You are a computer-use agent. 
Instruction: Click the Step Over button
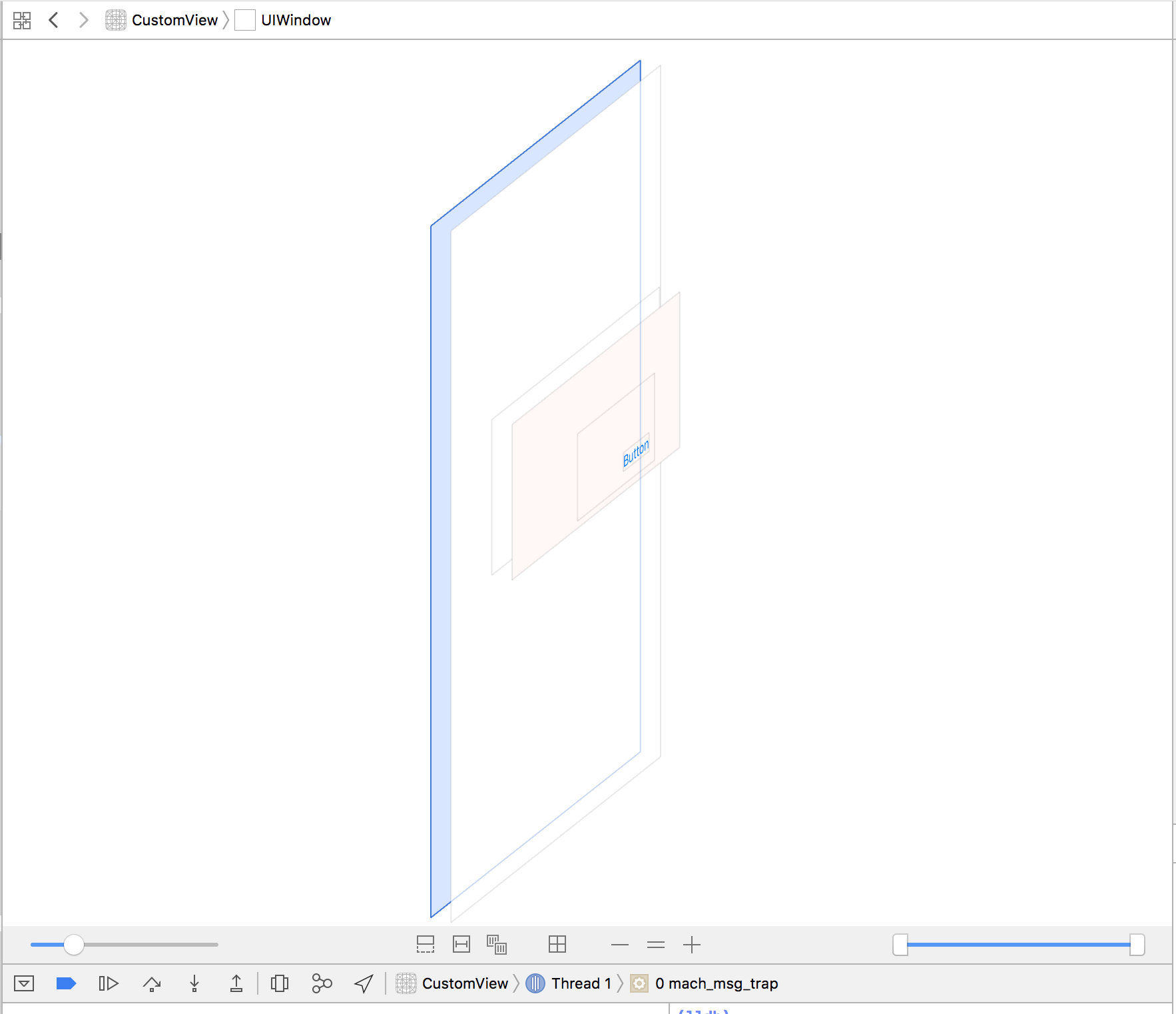click(152, 983)
